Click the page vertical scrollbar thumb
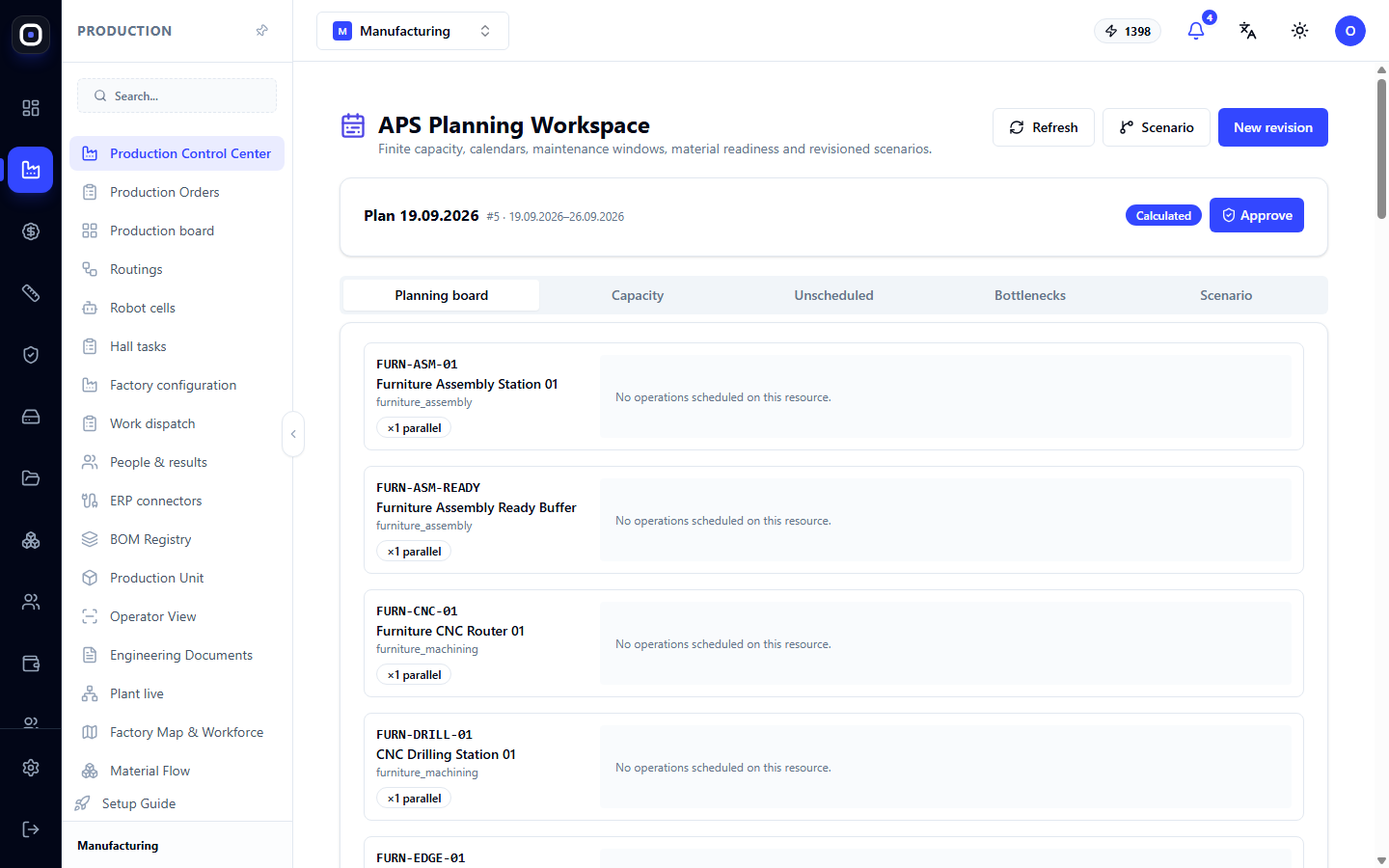 coord(1381,149)
